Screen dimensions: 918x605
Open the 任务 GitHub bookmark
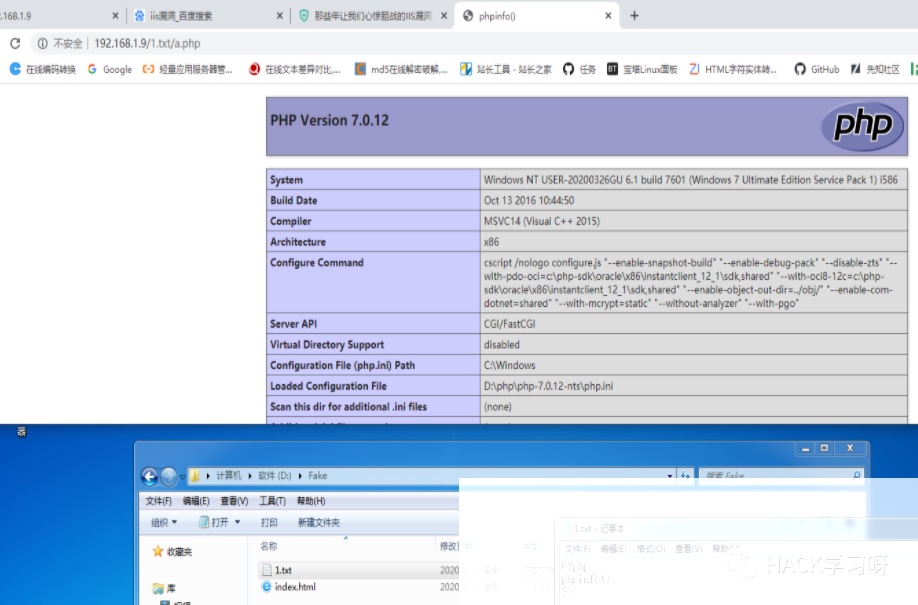pos(579,69)
